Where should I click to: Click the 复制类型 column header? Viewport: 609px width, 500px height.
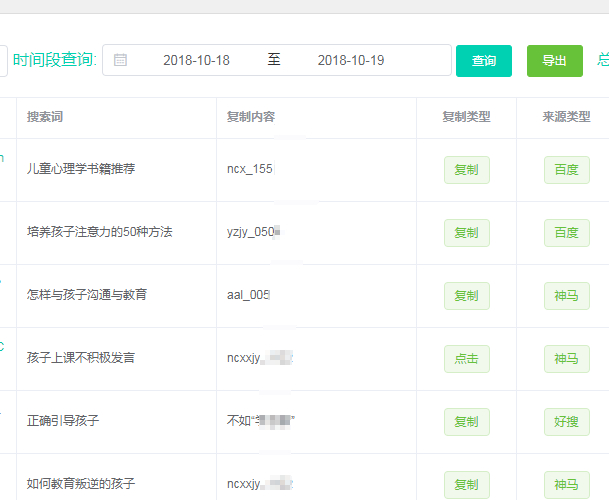[466, 117]
